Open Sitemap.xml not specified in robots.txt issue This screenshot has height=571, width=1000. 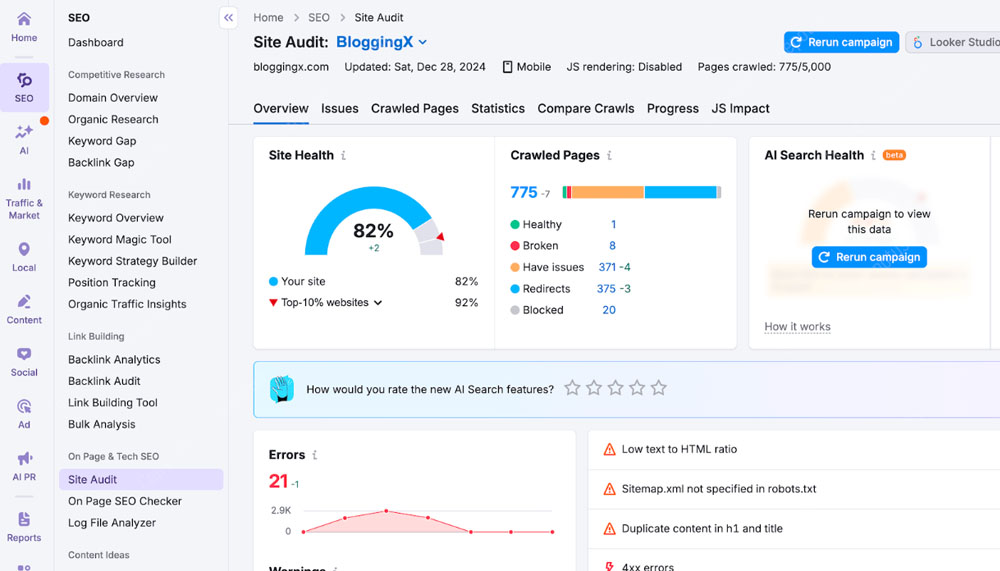(x=719, y=489)
